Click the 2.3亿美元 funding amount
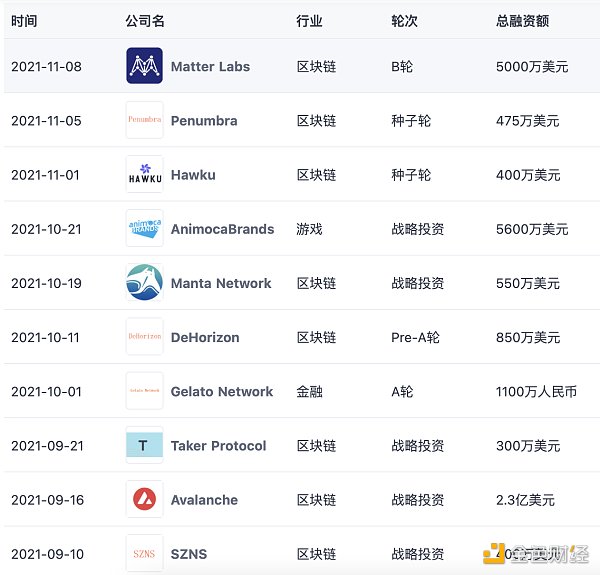 (525, 500)
